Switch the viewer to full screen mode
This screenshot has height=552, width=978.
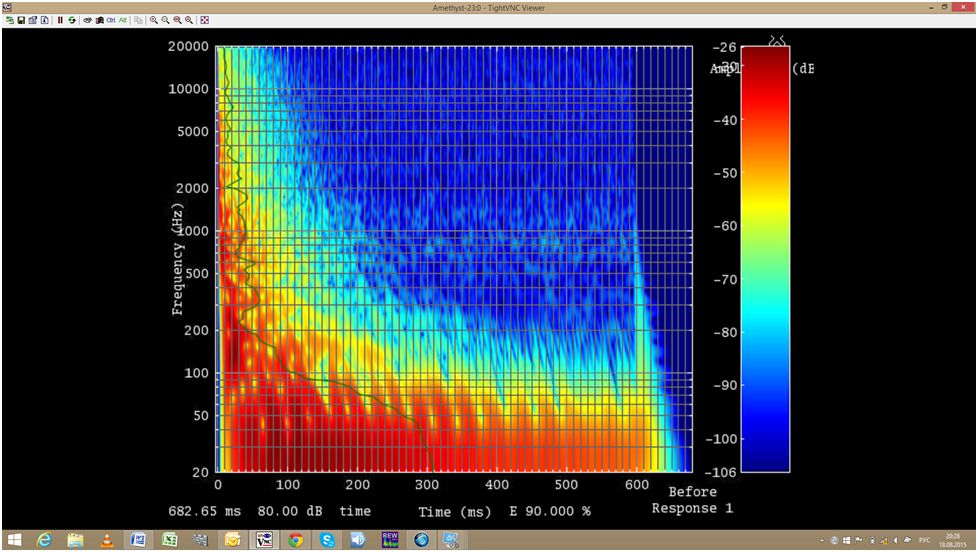click(205, 20)
